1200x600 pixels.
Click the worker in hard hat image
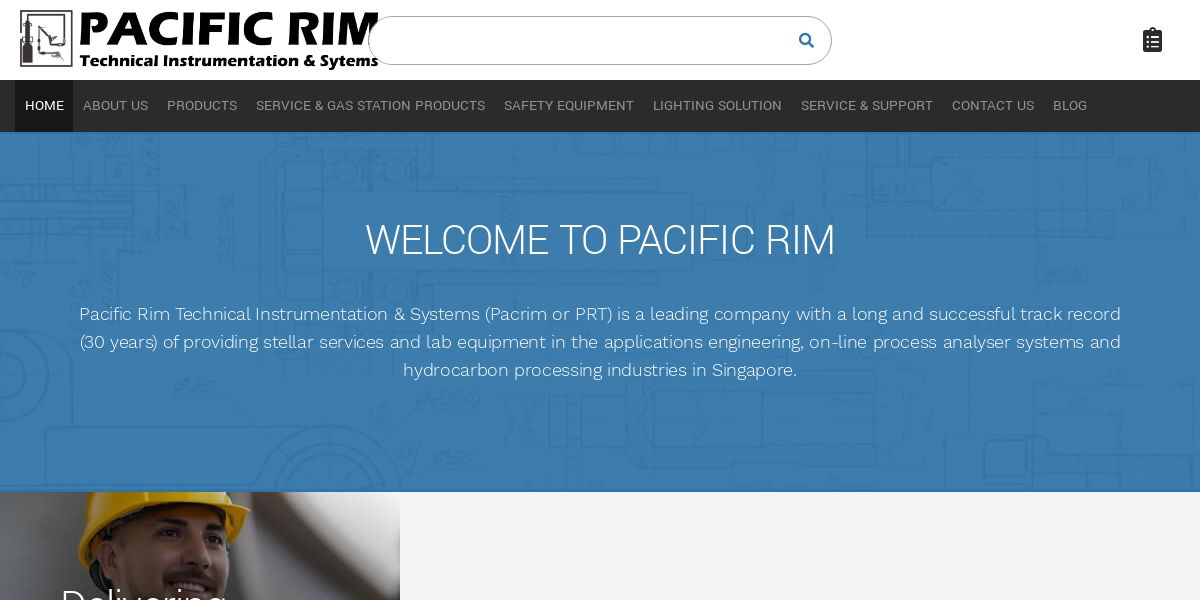click(x=200, y=546)
